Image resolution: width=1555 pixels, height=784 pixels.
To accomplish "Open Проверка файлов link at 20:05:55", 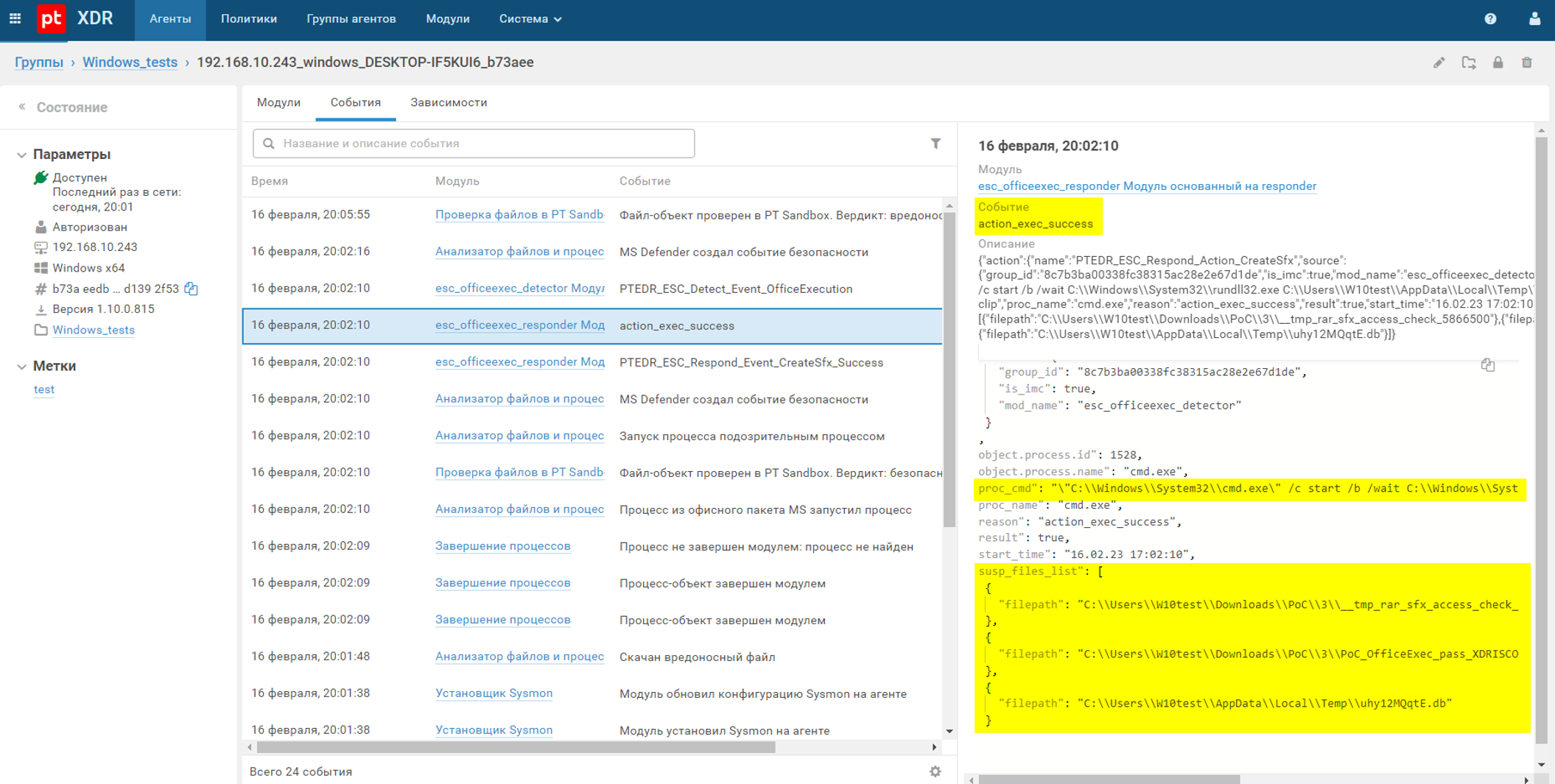I will click(x=519, y=215).
